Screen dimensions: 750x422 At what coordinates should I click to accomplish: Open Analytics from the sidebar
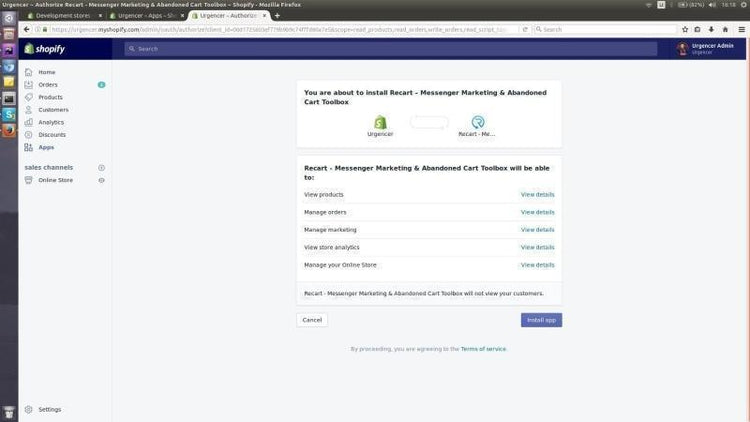coord(51,122)
